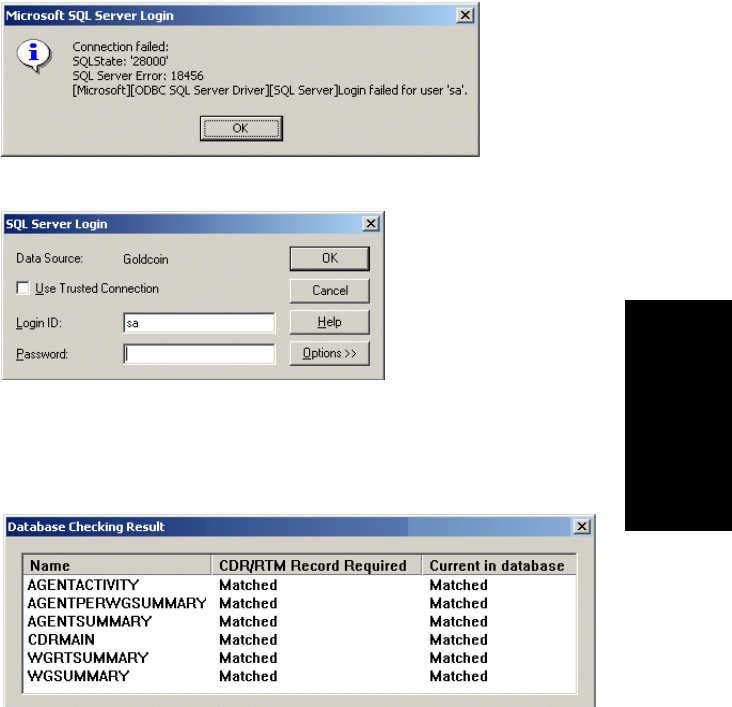732x707 pixels.
Task: Click the Login failed for user 'sa' message
Action: (402, 90)
